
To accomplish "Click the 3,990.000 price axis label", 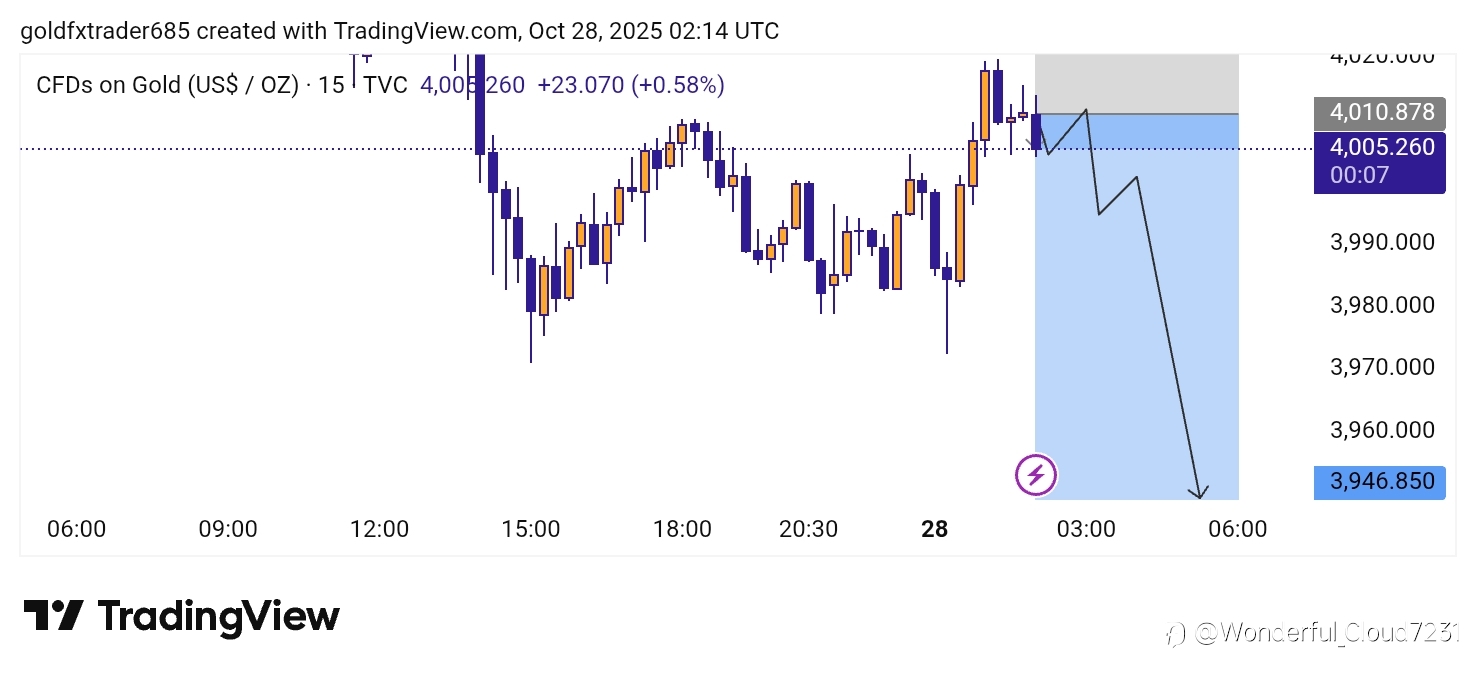I will 1382,242.
